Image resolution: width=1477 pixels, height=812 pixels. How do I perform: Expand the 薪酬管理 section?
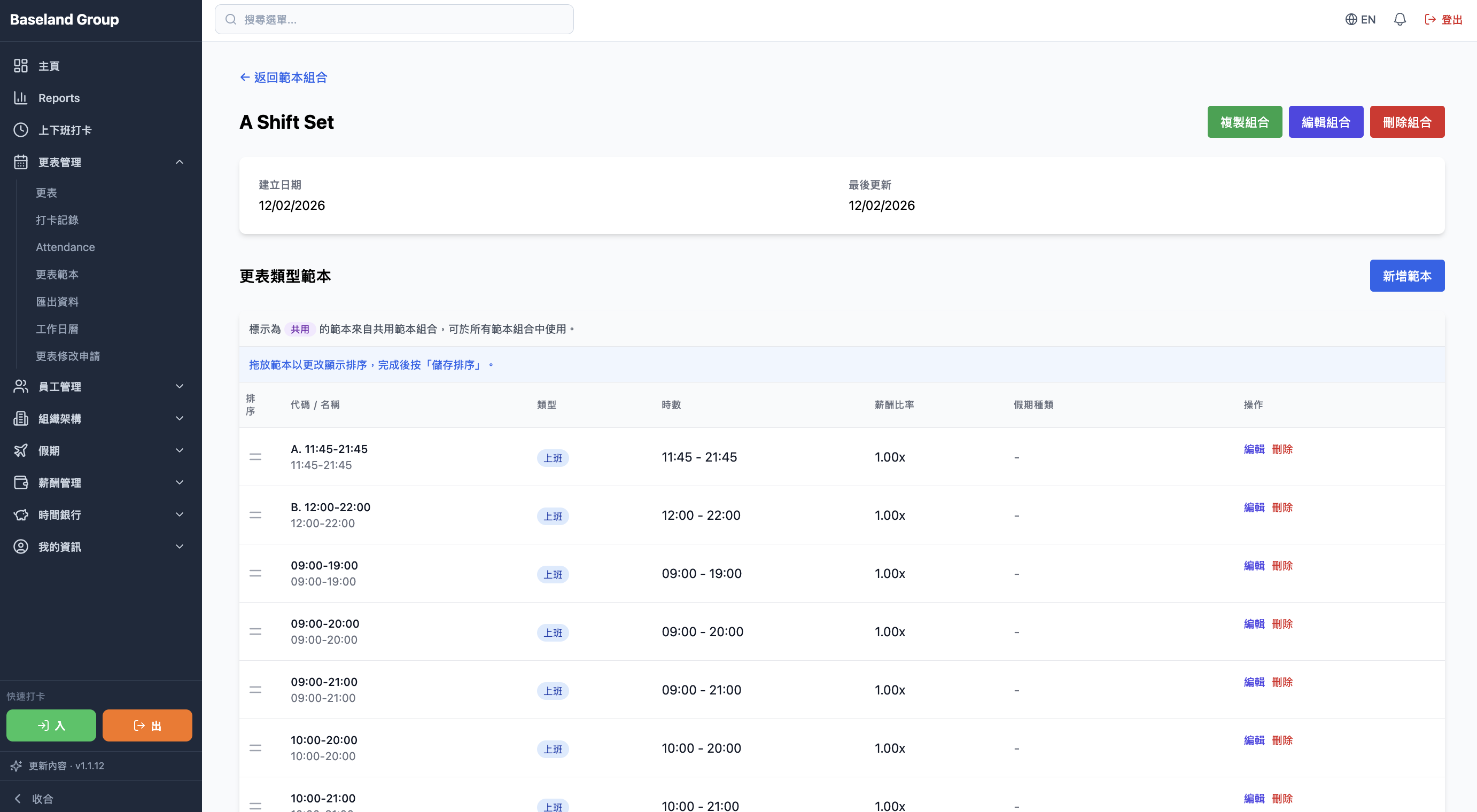101,482
